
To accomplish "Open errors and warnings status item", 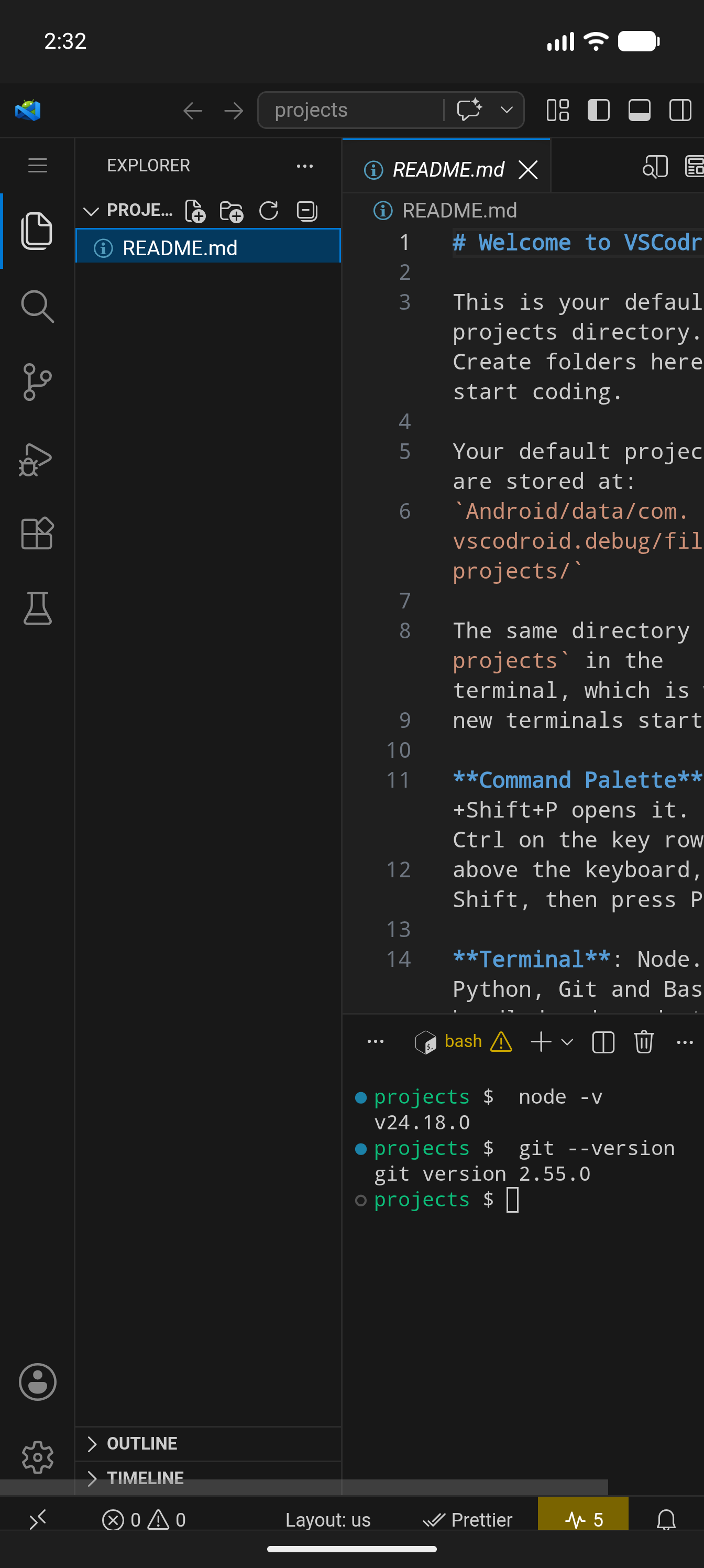I will [x=144, y=1519].
